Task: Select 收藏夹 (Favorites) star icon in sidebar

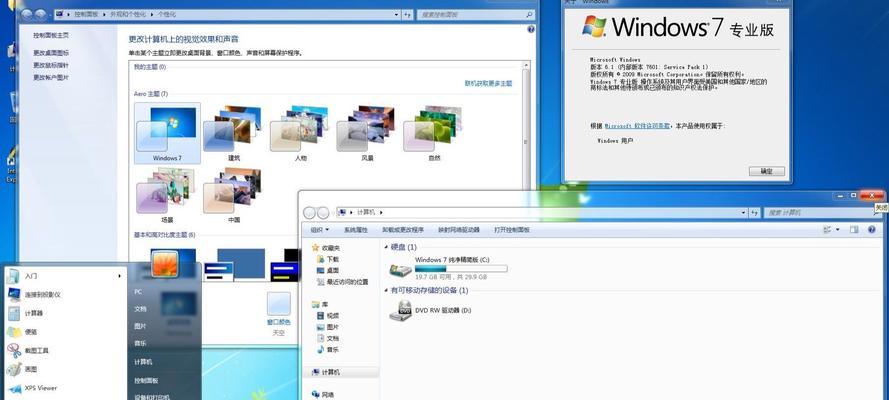Action: tap(316, 248)
